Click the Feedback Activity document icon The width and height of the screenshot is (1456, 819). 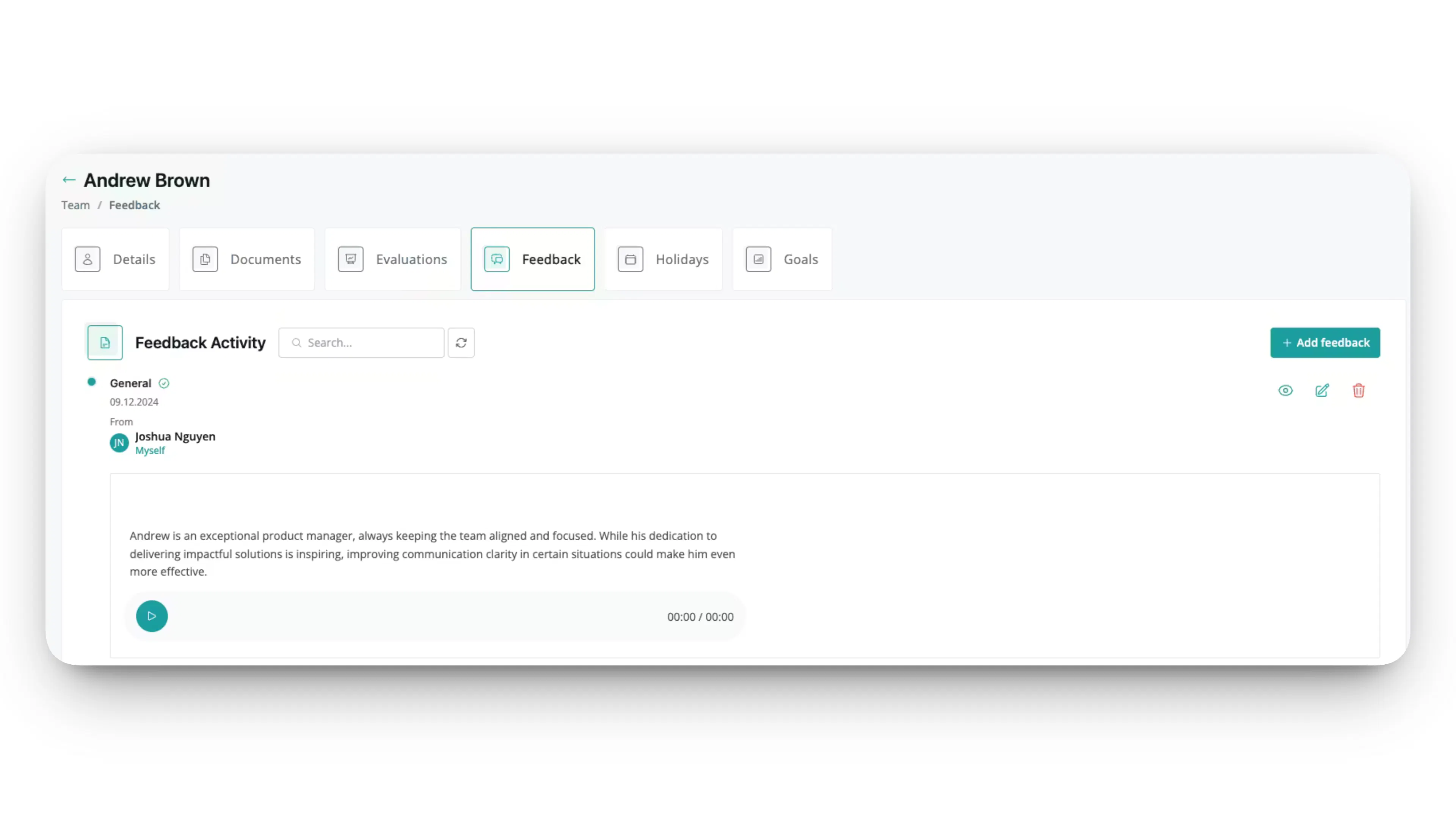(x=105, y=342)
